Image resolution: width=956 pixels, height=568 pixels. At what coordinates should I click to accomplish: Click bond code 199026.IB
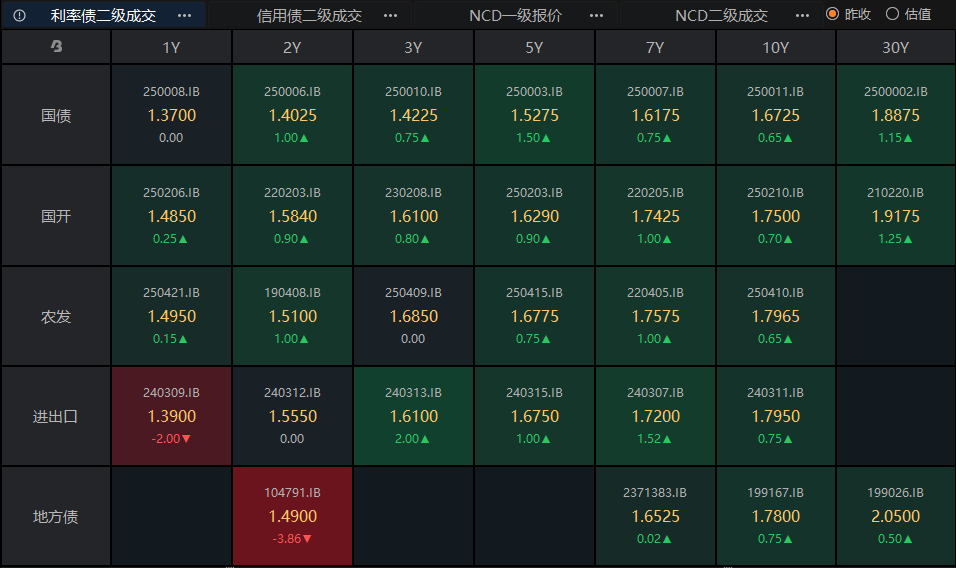(x=896, y=492)
